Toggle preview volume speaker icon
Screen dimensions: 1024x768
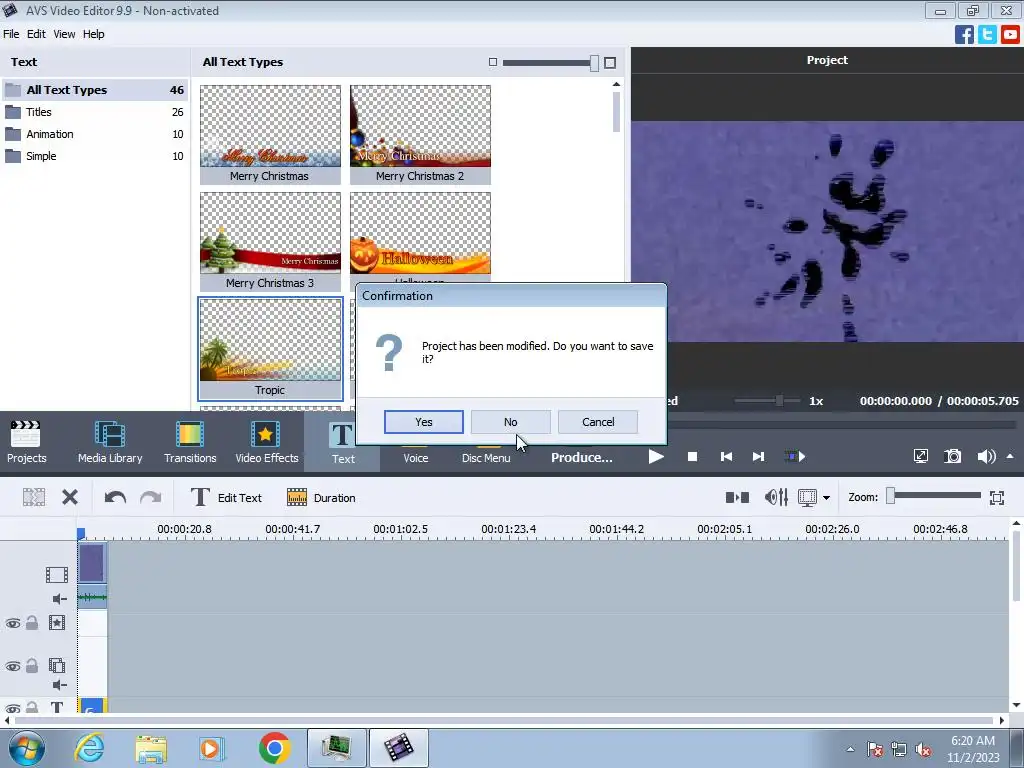(986, 456)
